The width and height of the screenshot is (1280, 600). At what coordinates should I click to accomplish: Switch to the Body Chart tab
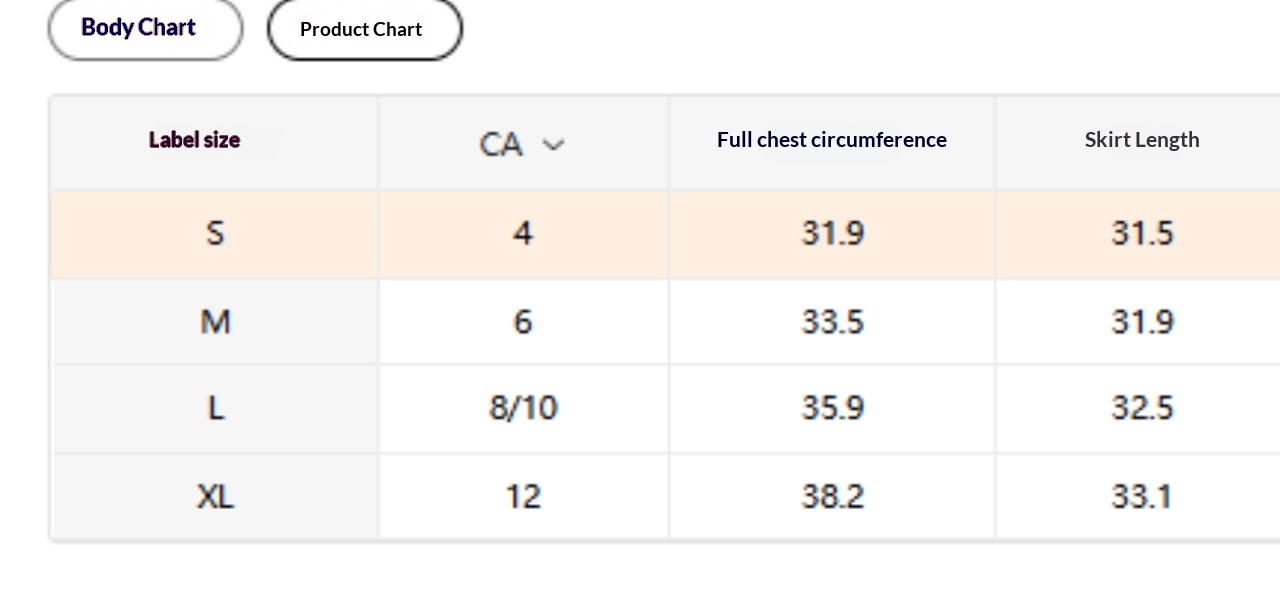coord(145,28)
